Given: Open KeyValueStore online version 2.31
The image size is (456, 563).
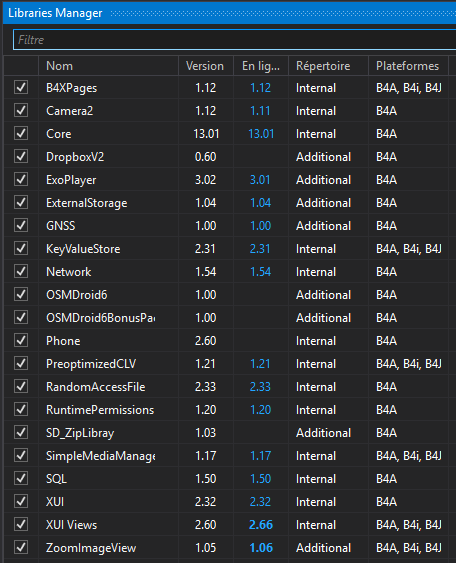Looking at the screenshot, I should click(x=260, y=248).
